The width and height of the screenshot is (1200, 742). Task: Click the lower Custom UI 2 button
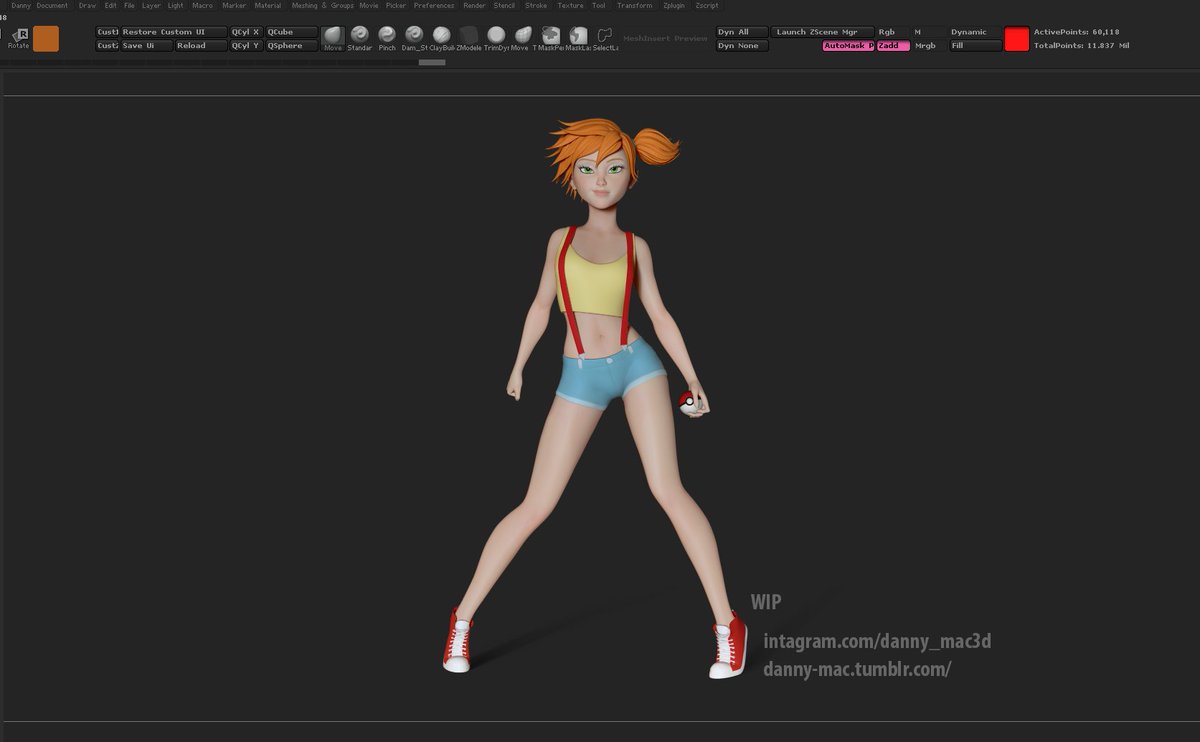click(x=107, y=46)
